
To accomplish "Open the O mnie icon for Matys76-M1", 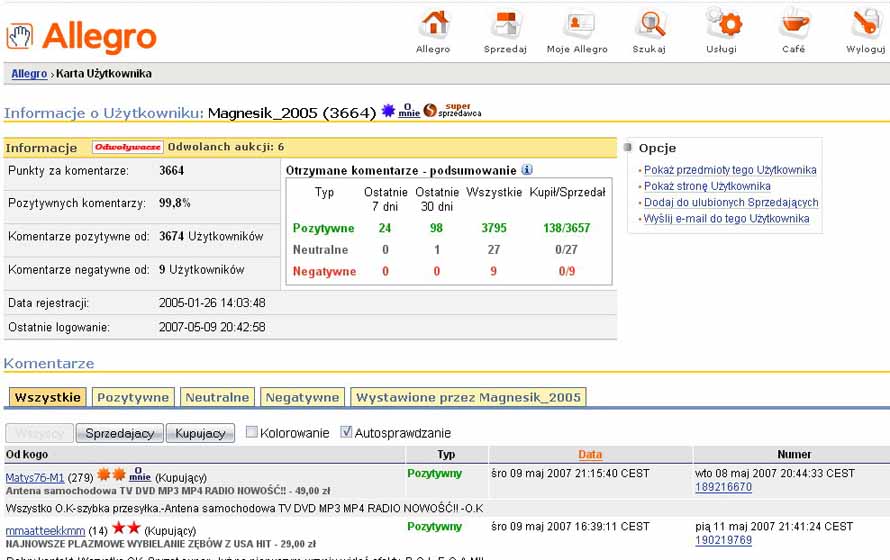I will [140, 475].
